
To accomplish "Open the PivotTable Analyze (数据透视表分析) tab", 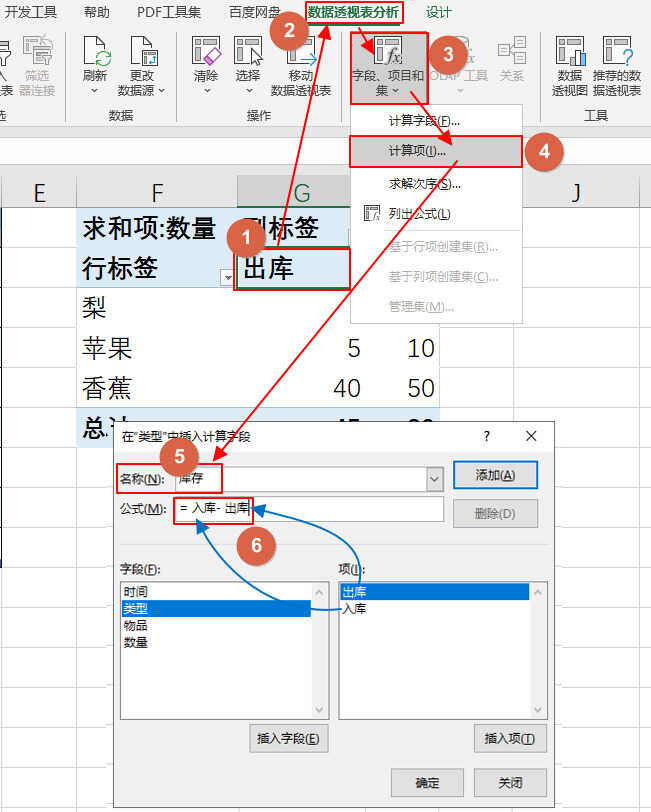I will tap(354, 12).
